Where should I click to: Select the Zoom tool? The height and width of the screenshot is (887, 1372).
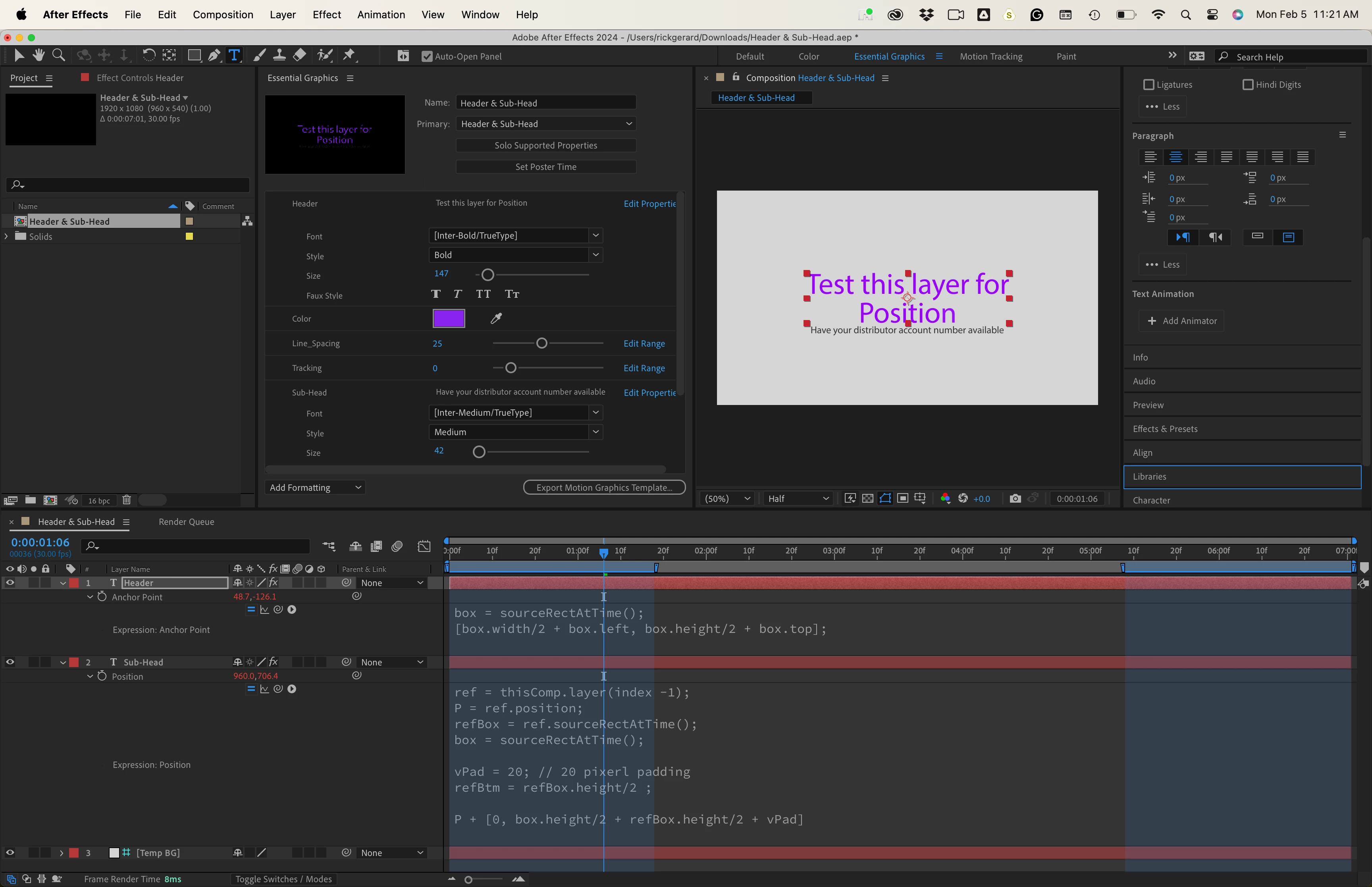coord(58,55)
